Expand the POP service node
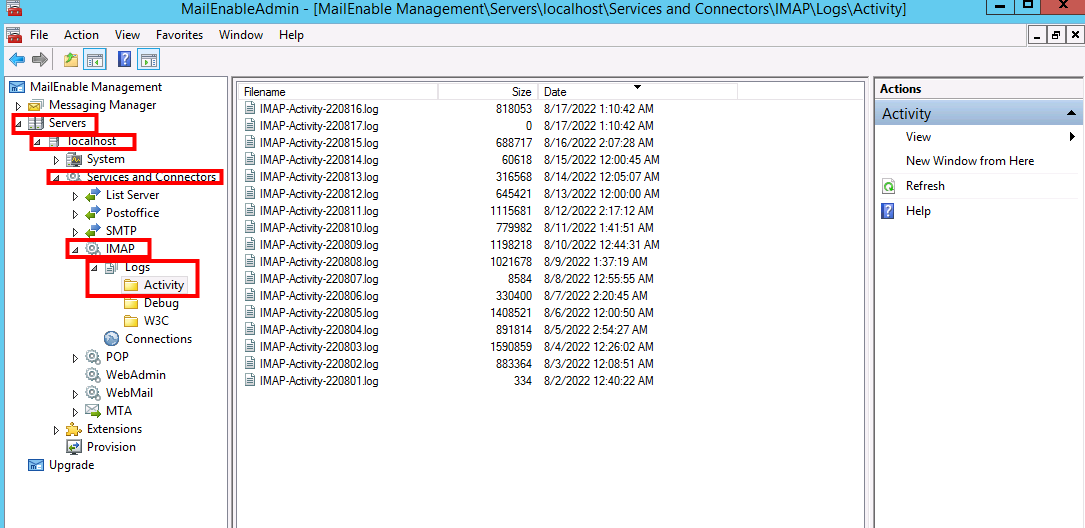Screen dimensions: 1085x528 click(75, 357)
